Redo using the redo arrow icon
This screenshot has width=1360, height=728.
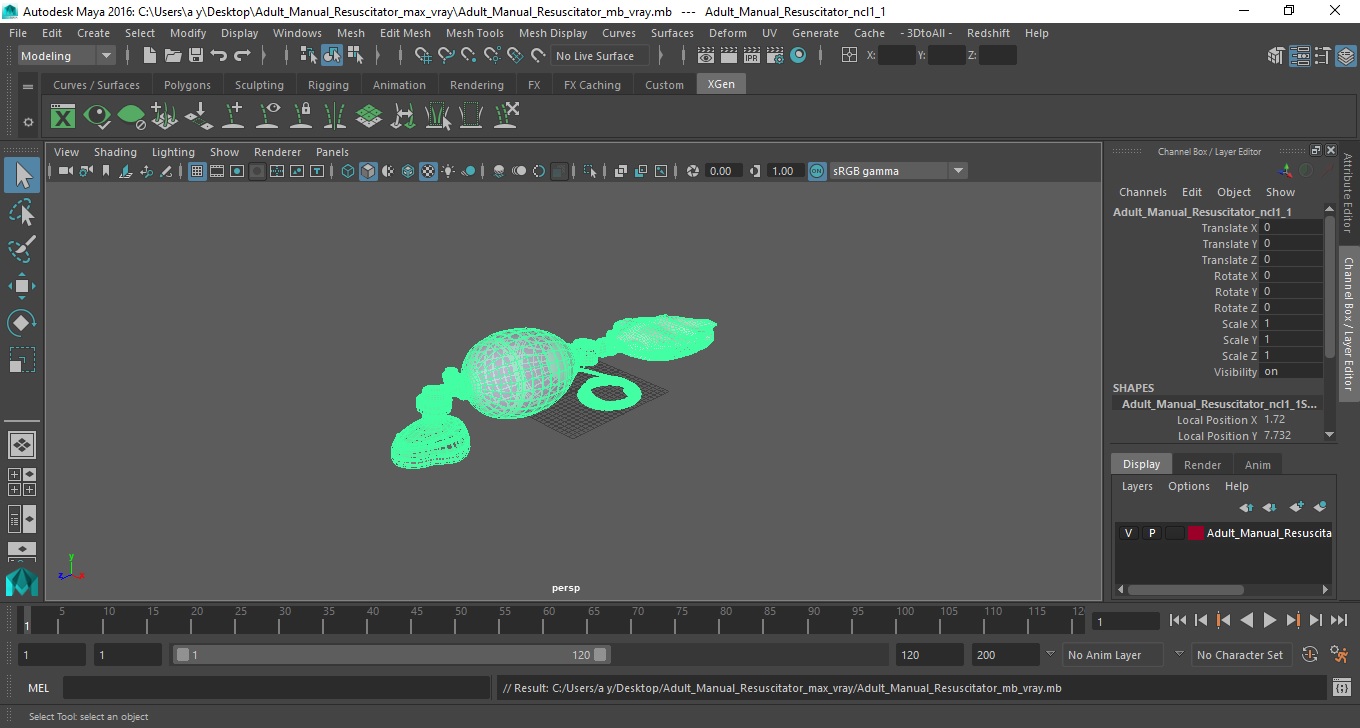[242, 56]
